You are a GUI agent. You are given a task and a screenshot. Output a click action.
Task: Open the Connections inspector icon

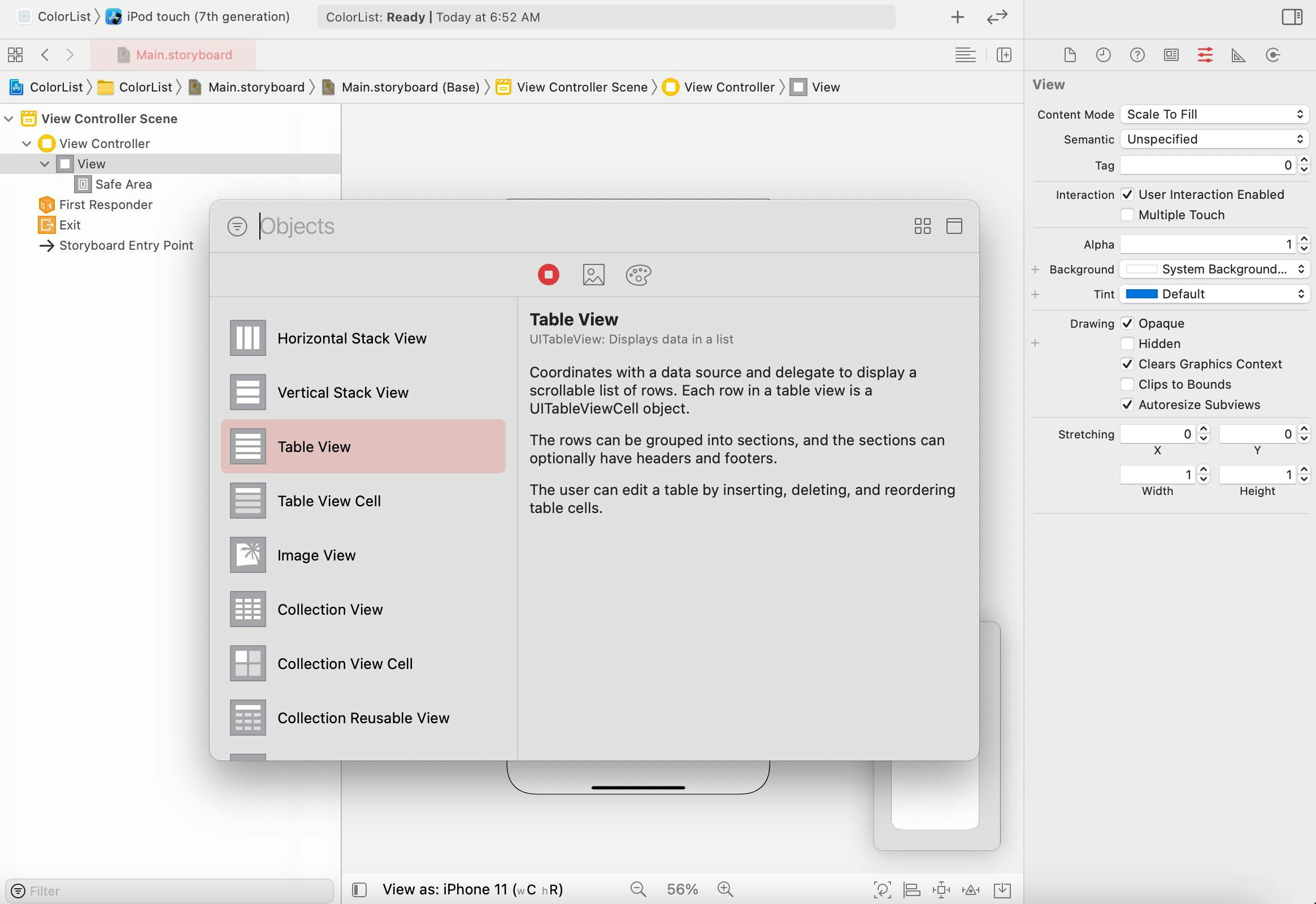coord(1272,55)
